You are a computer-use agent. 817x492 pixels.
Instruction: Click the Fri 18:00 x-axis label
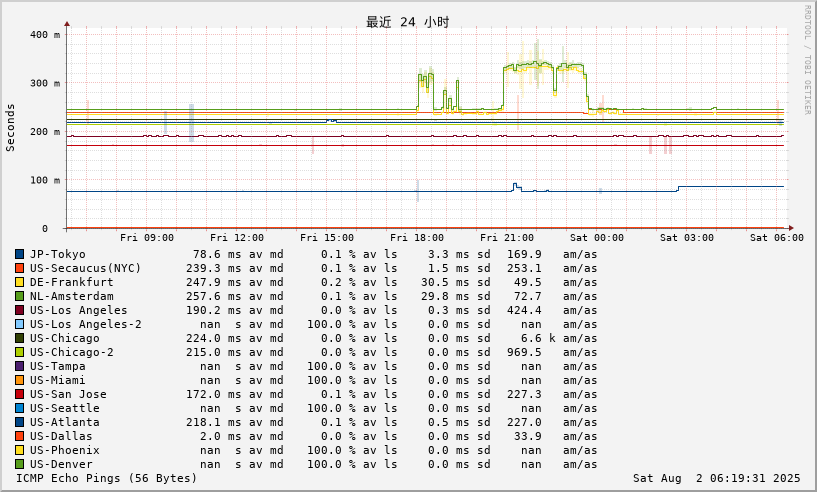[417, 238]
